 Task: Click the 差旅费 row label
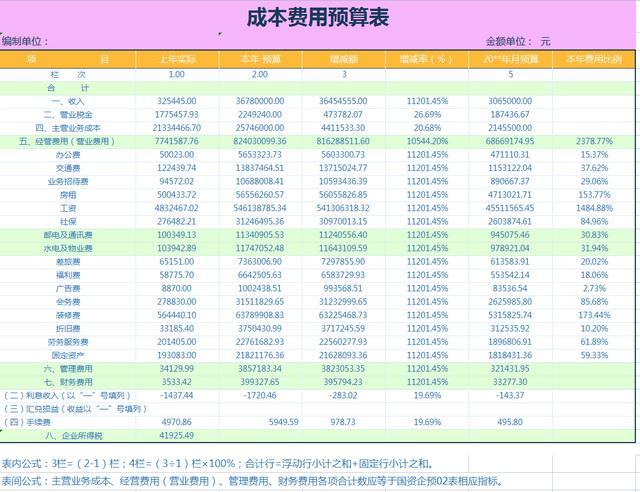pos(68,262)
